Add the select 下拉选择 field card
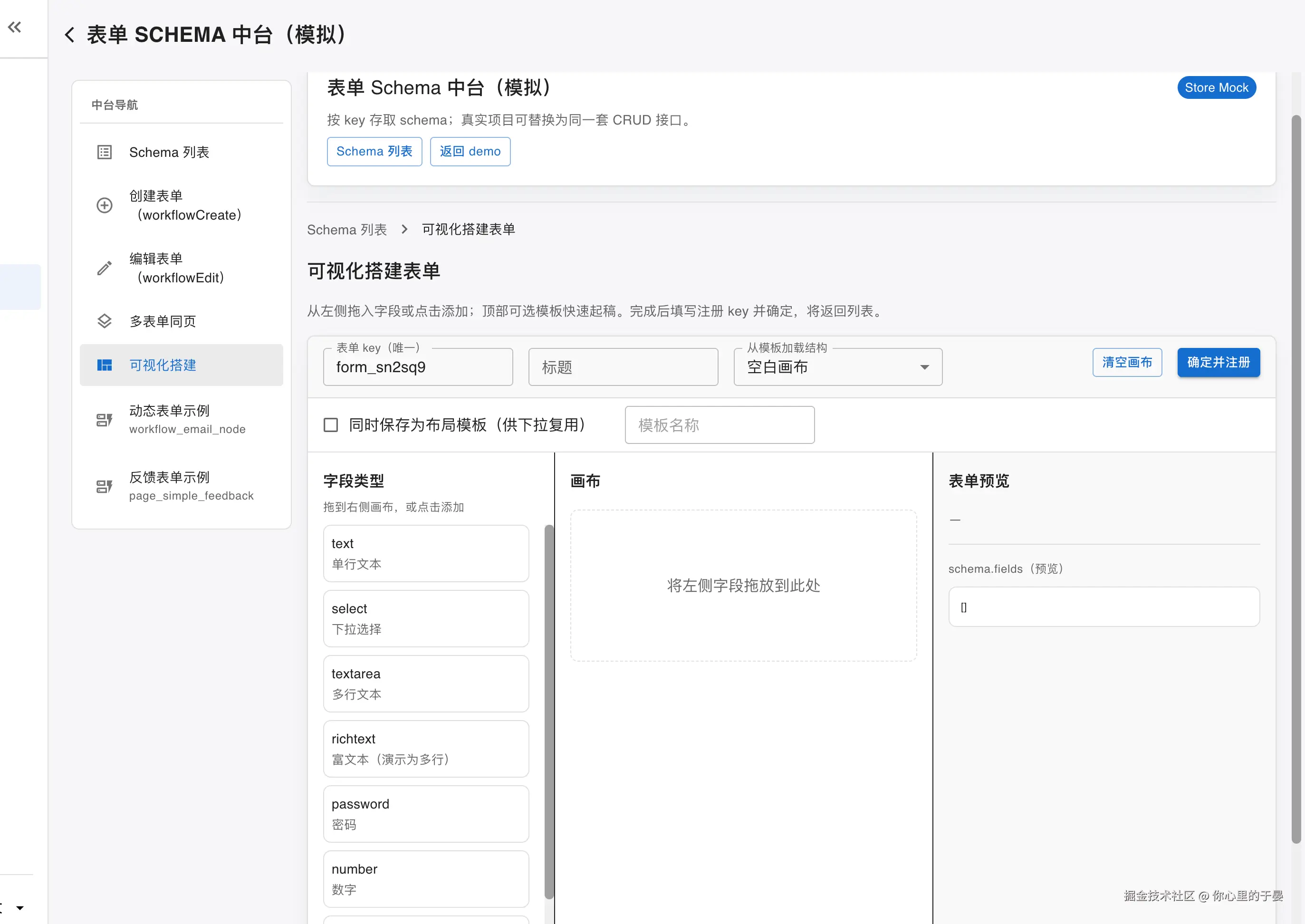The width and height of the screenshot is (1305, 924). pyautogui.click(x=426, y=618)
